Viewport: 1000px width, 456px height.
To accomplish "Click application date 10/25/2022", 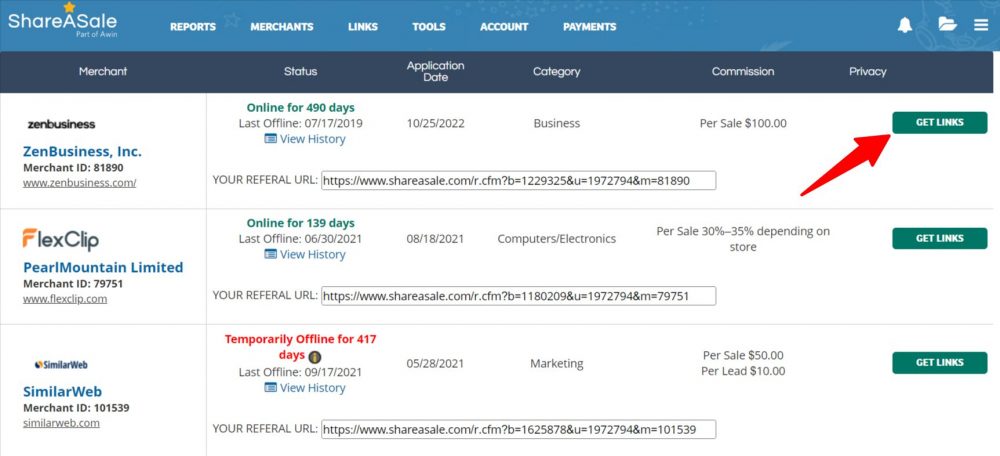I will (436, 123).
